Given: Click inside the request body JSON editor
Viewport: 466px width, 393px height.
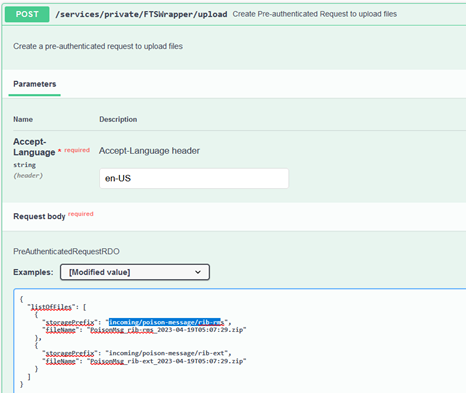Looking at the screenshot, I should [x=240, y=341].
